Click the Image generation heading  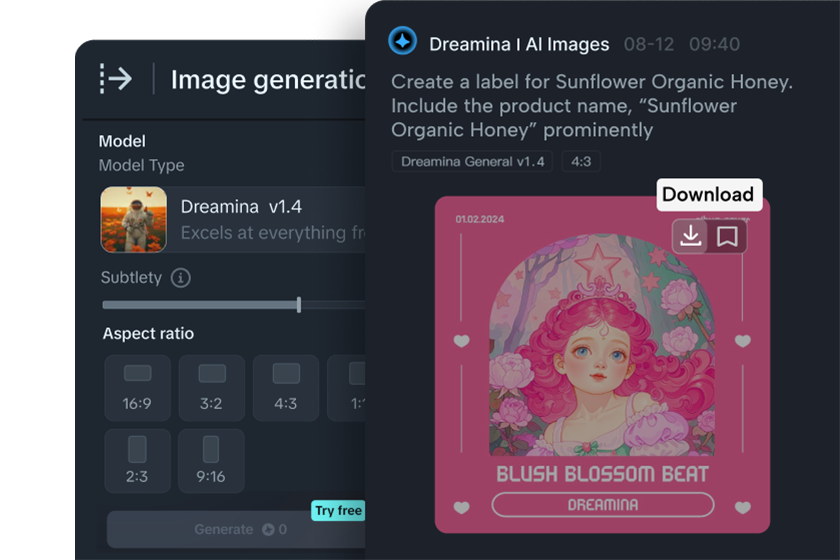click(268, 80)
